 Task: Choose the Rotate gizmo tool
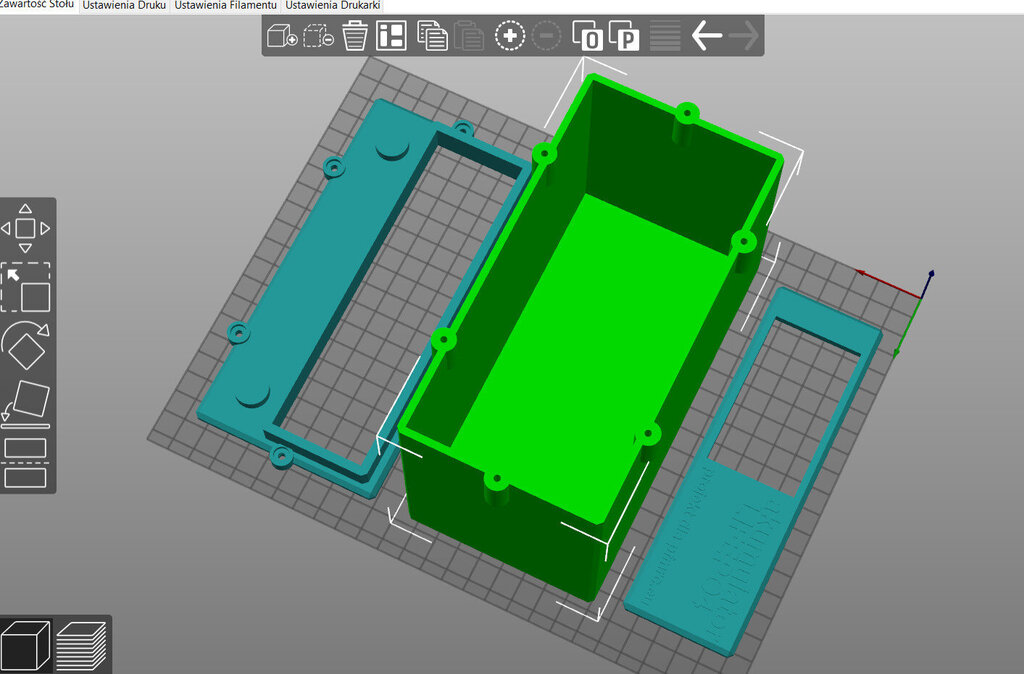[26, 345]
